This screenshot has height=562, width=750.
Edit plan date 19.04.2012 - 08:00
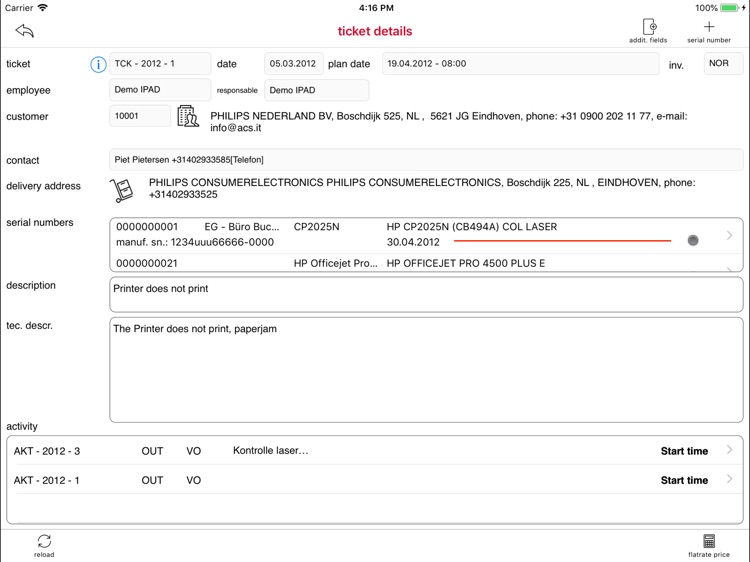click(520, 64)
